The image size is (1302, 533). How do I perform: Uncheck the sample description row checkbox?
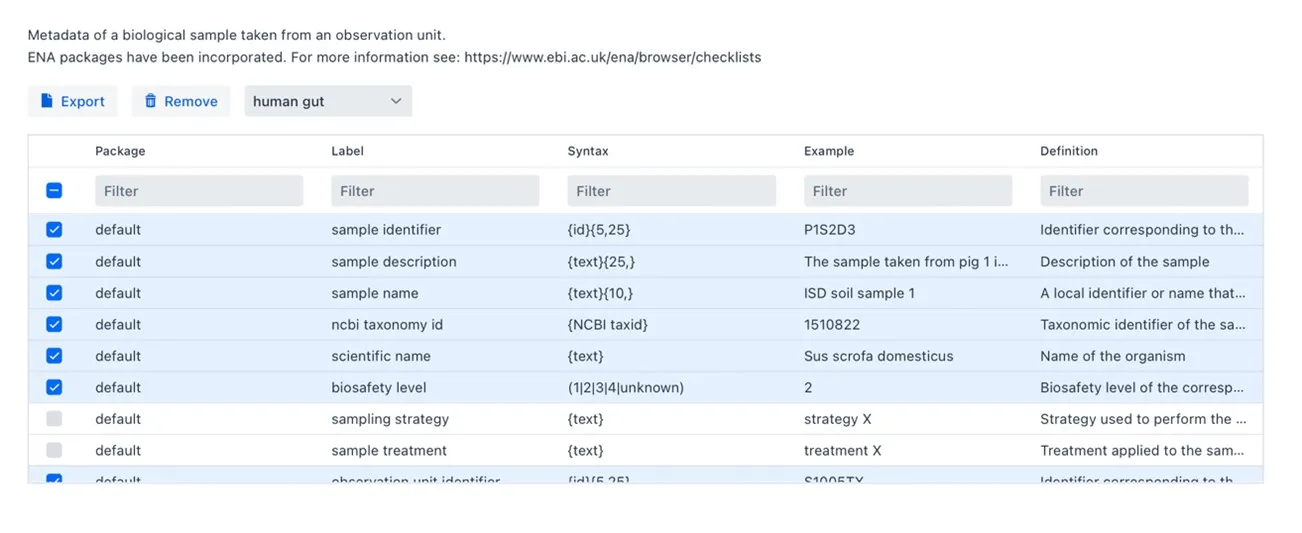coord(54,262)
